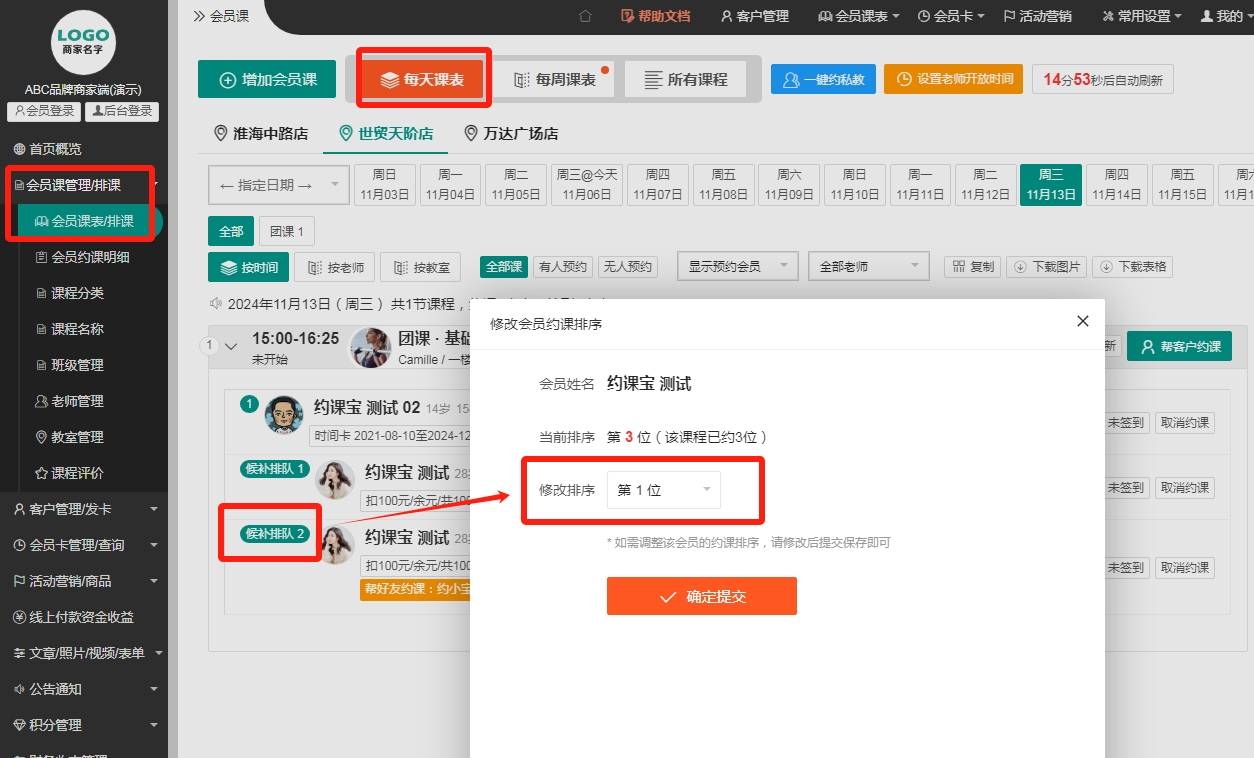Expand 客户管理/发卡 sidebar section
This screenshot has width=1254, height=758.
click(84, 509)
